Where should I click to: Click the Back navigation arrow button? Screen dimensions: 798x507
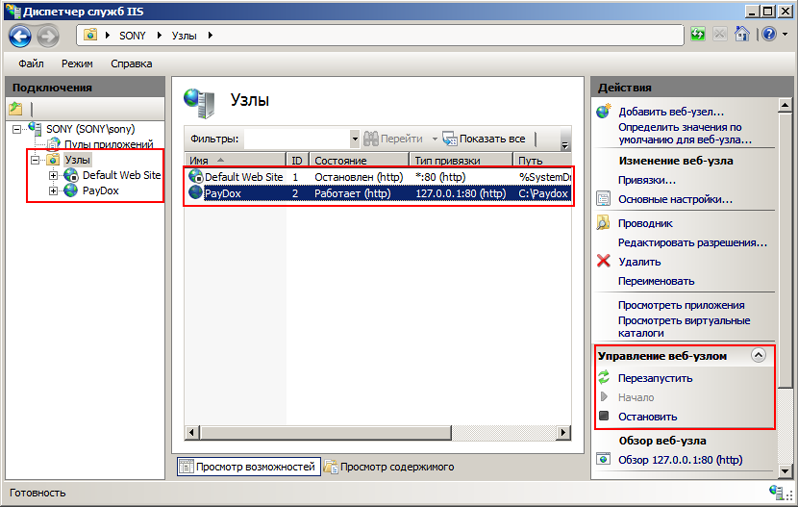pos(21,36)
